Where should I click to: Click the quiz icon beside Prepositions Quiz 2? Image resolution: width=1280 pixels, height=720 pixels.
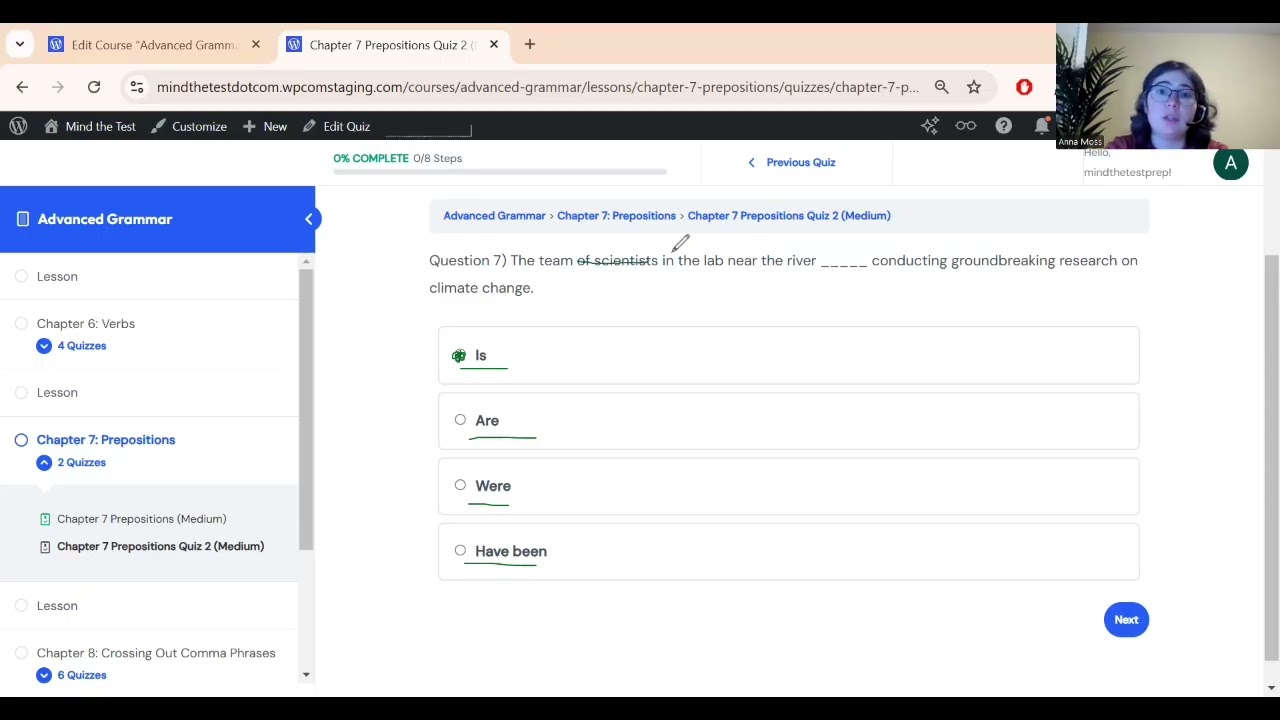45,546
